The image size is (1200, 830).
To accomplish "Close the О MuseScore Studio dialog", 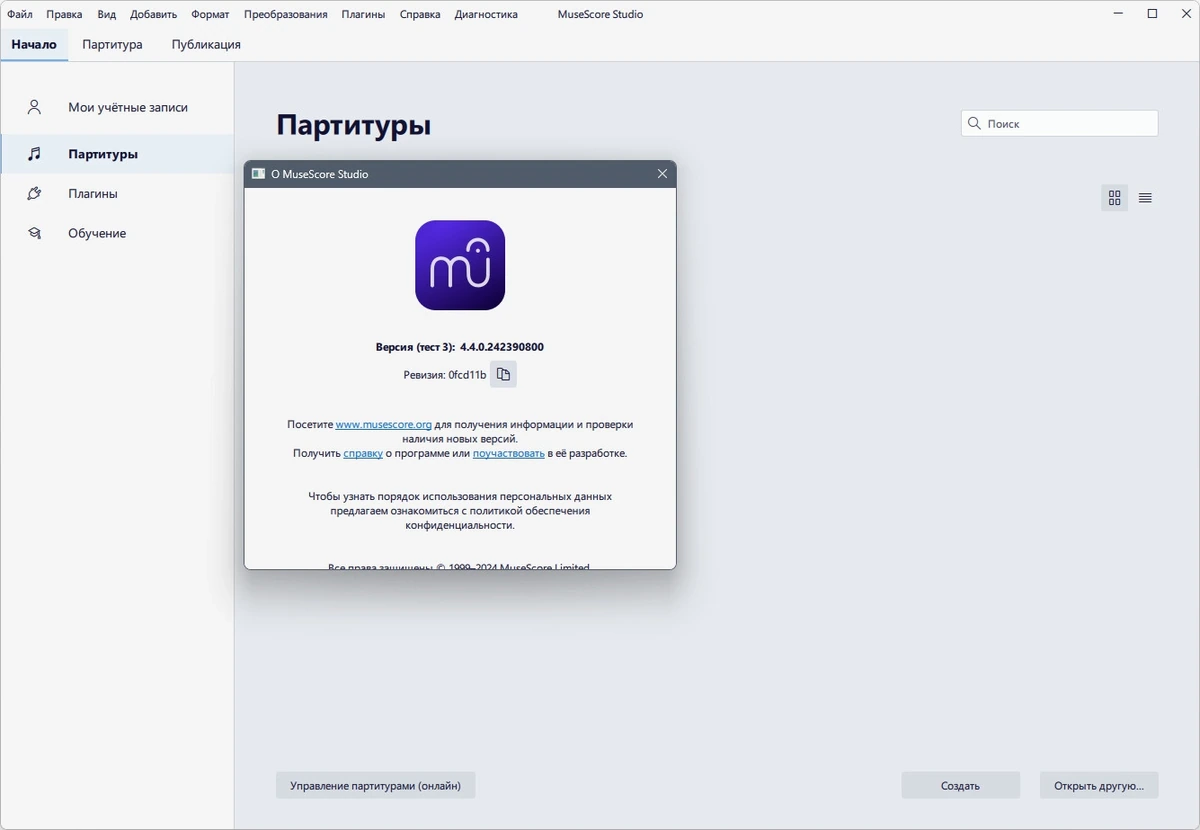I will point(662,174).
